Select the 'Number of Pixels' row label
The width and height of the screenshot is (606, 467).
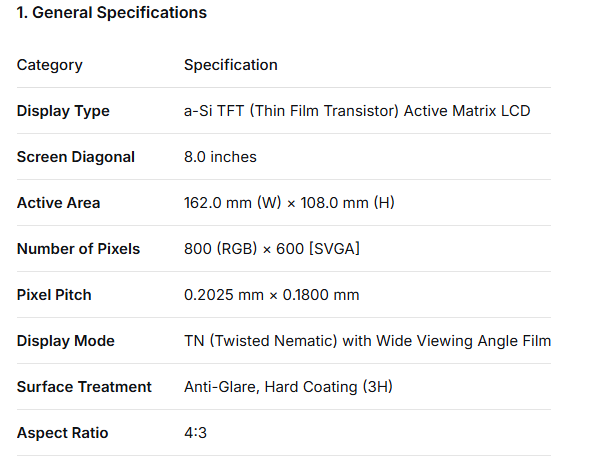[78, 249]
